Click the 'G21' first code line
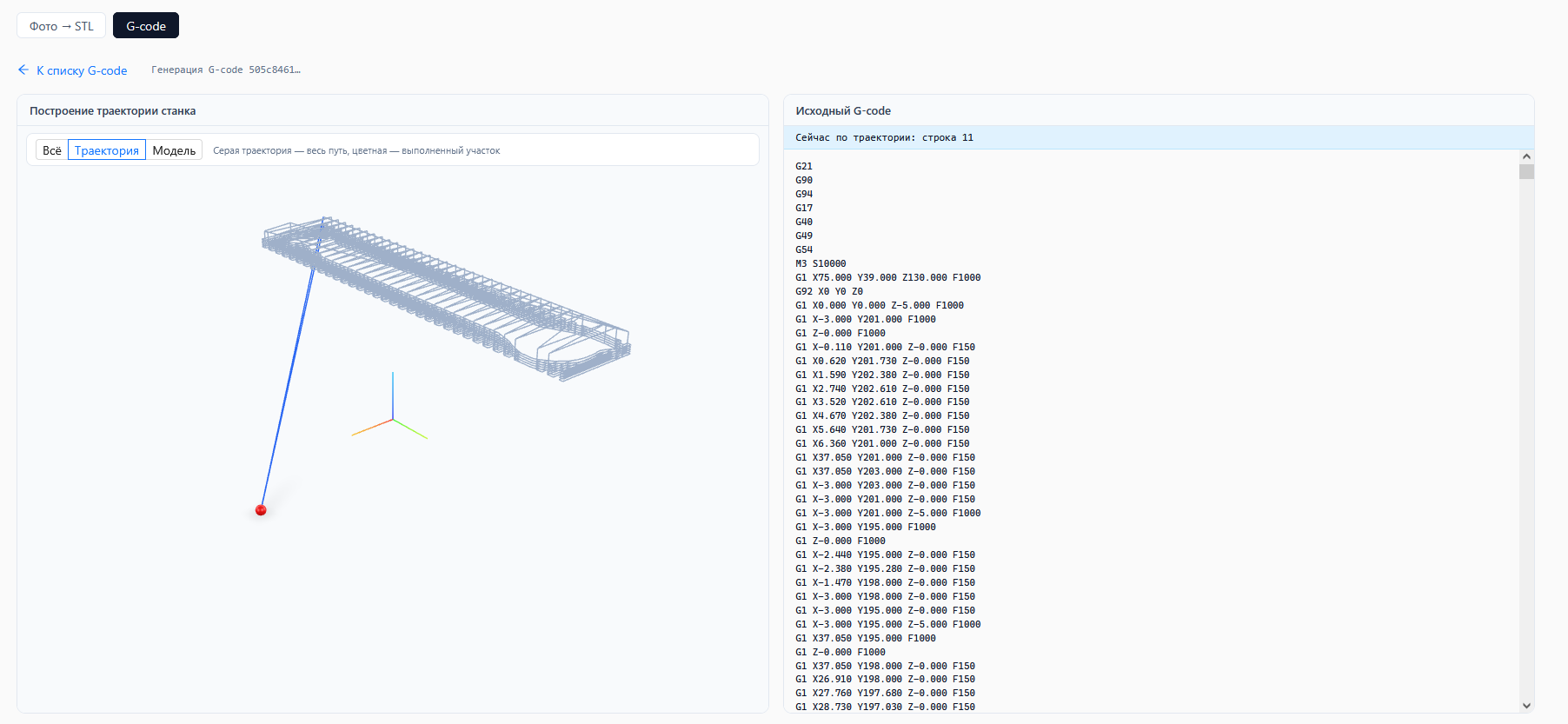1568x724 pixels. 804,166
